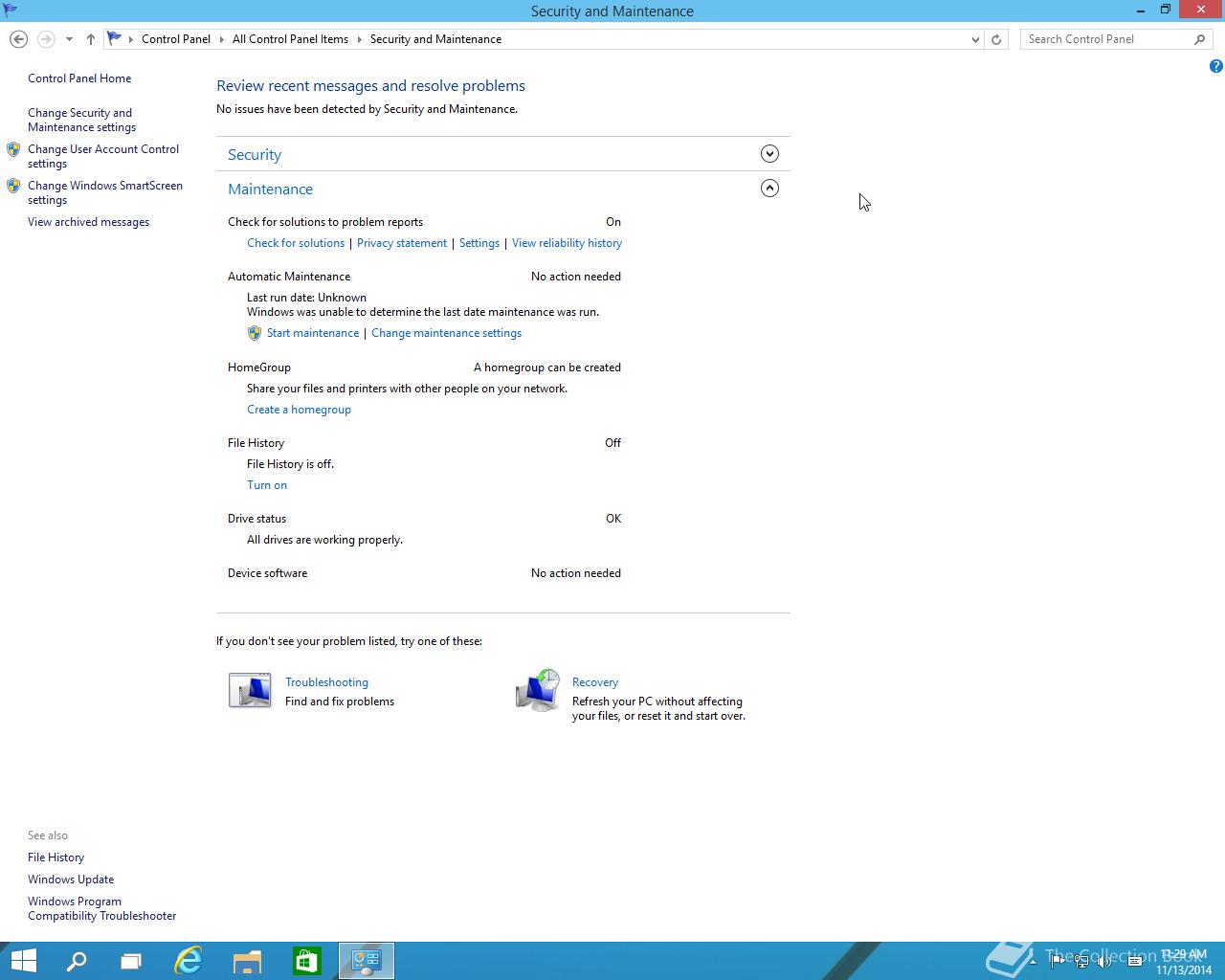
Task: Open Change User Account Control settings
Action: pos(103,156)
